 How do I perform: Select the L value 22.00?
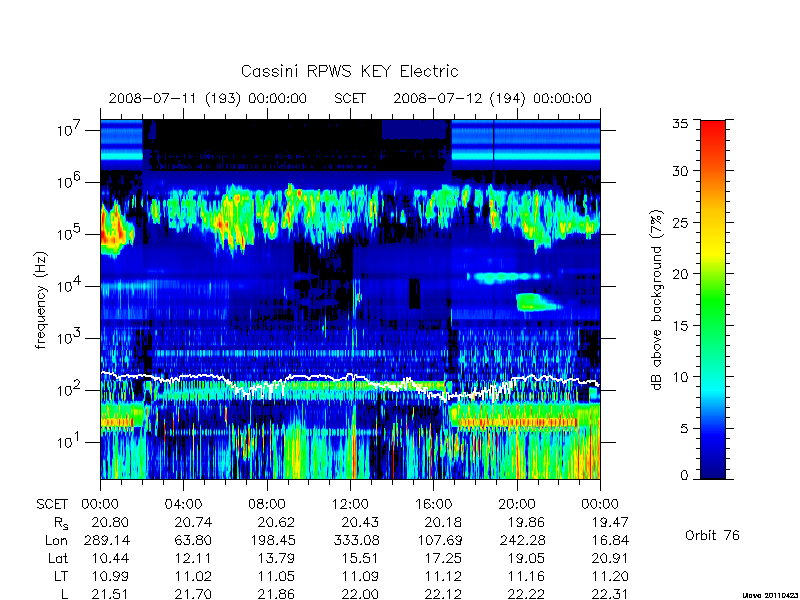(360, 594)
